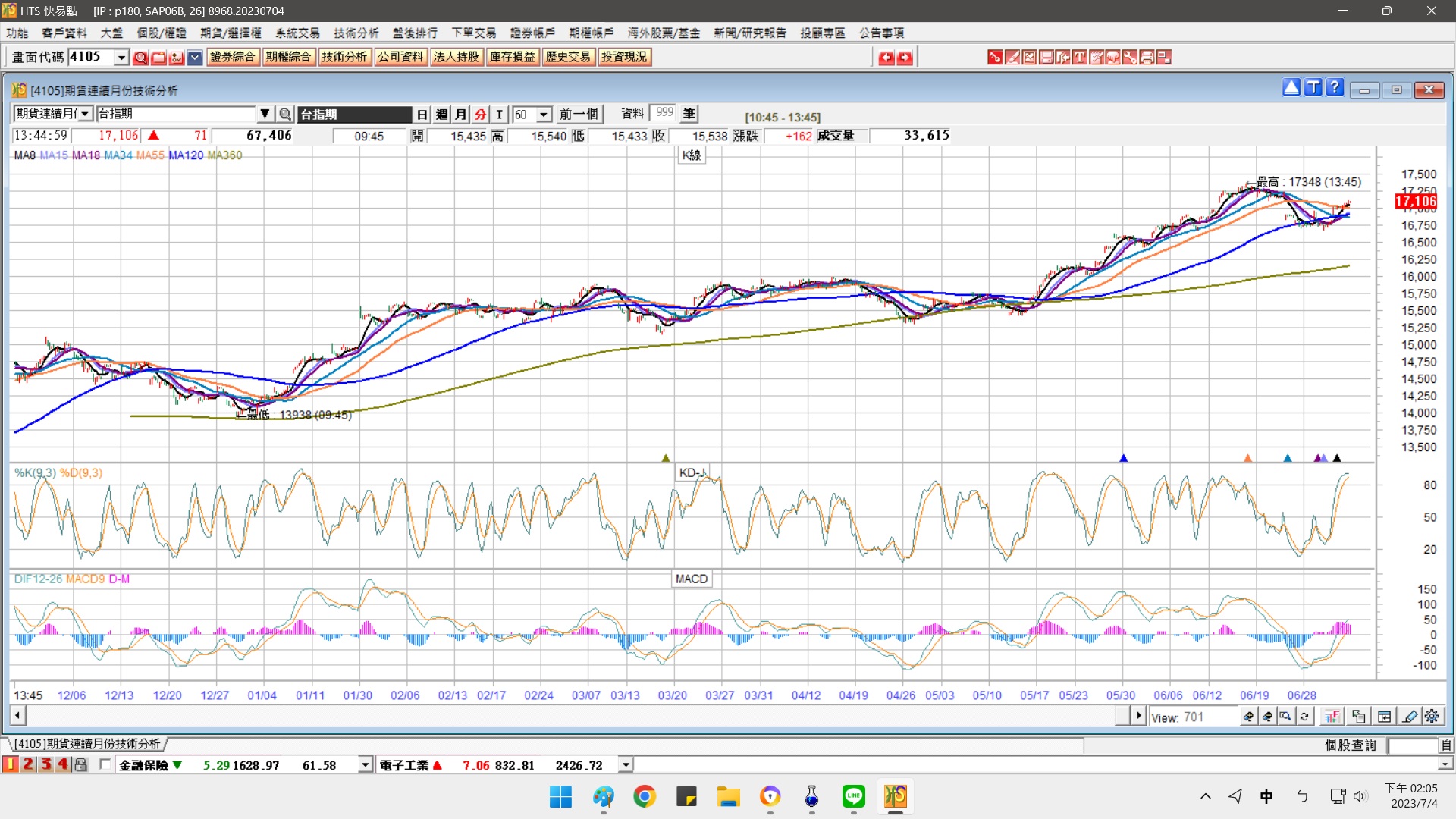Expand the 期貨連續月 type dropdown
This screenshot has width=1456, height=819.
pyautogui.click(x=86, y=115)
